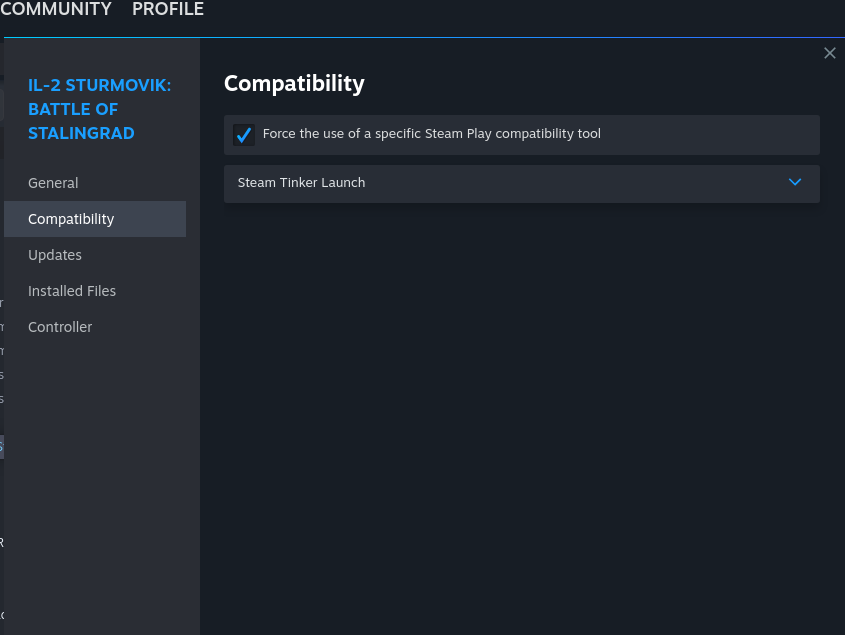Close the properties dialog with the X

tap(829, 52)
